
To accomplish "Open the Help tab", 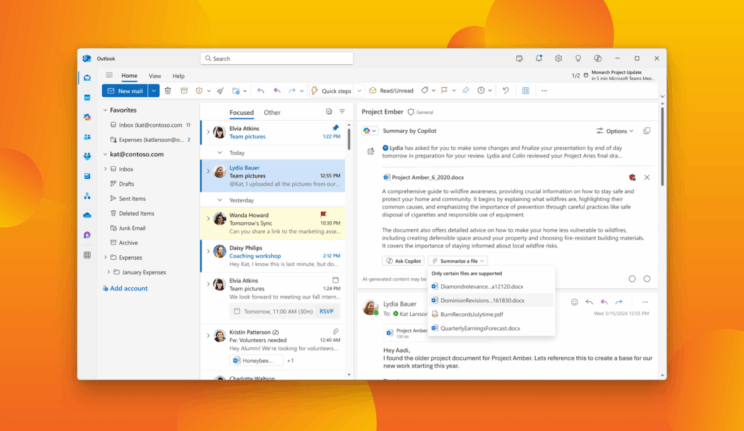I will 178,76.
